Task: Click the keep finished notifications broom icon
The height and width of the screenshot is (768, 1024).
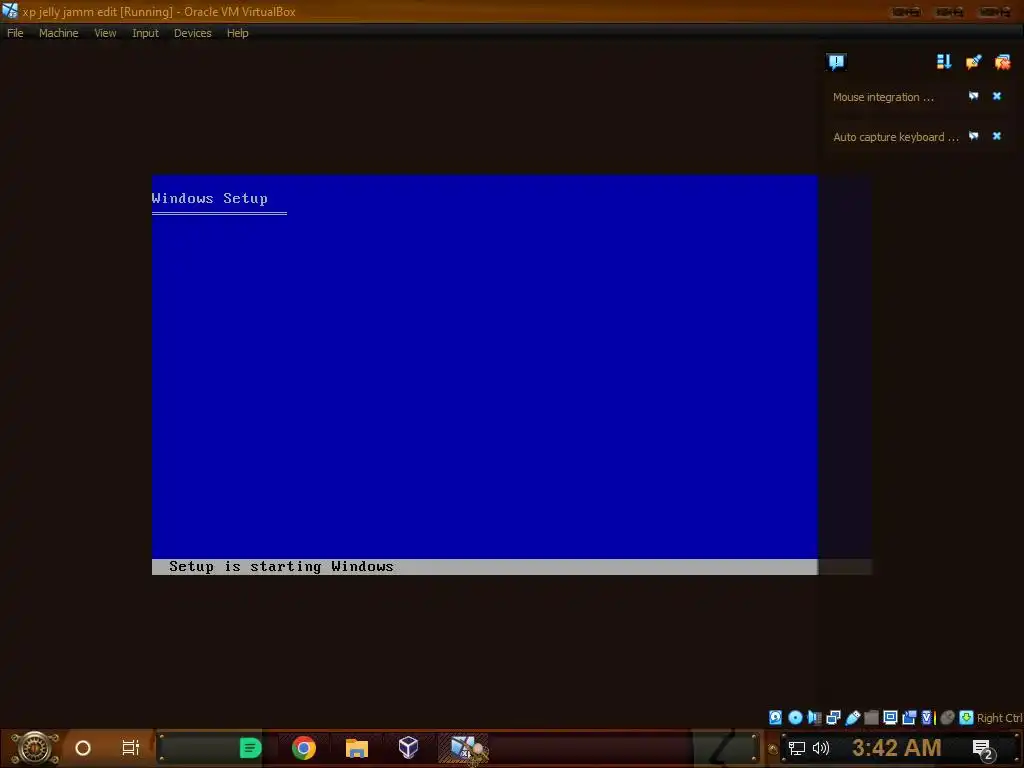Action: [973, 62]
